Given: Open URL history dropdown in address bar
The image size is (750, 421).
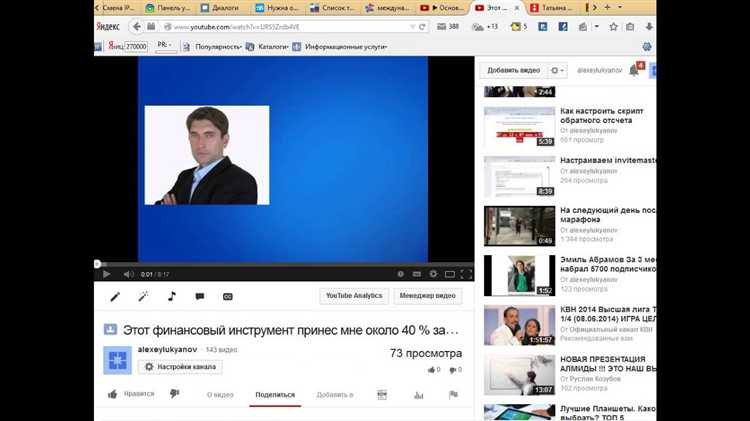Looking at the screenshot, I should (412, 27).
